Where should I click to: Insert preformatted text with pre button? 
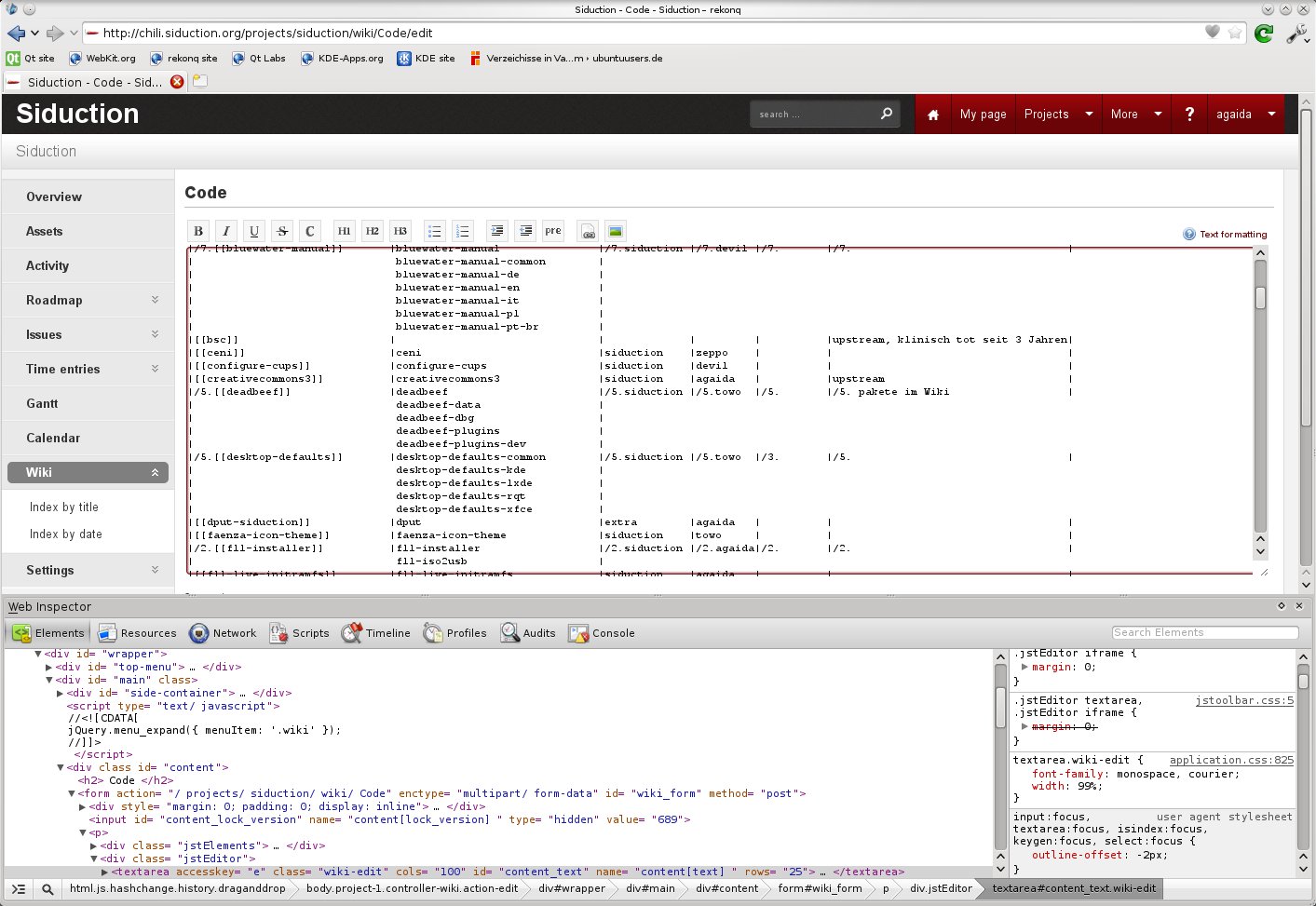coord(553,231)
